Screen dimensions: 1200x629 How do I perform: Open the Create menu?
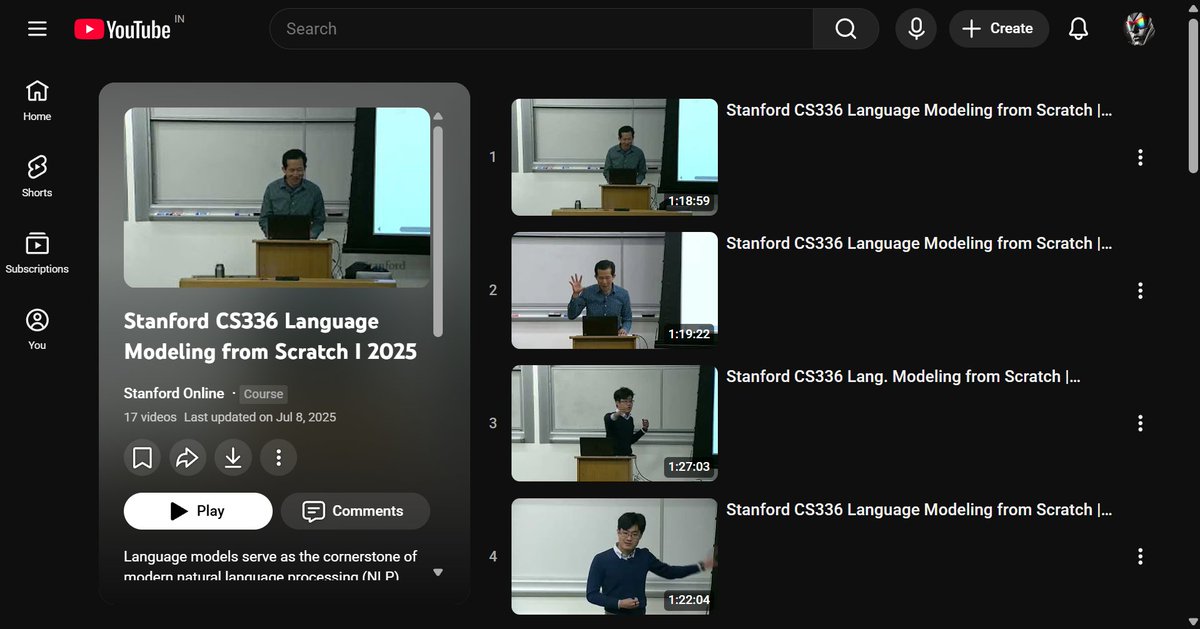(998, 29)
